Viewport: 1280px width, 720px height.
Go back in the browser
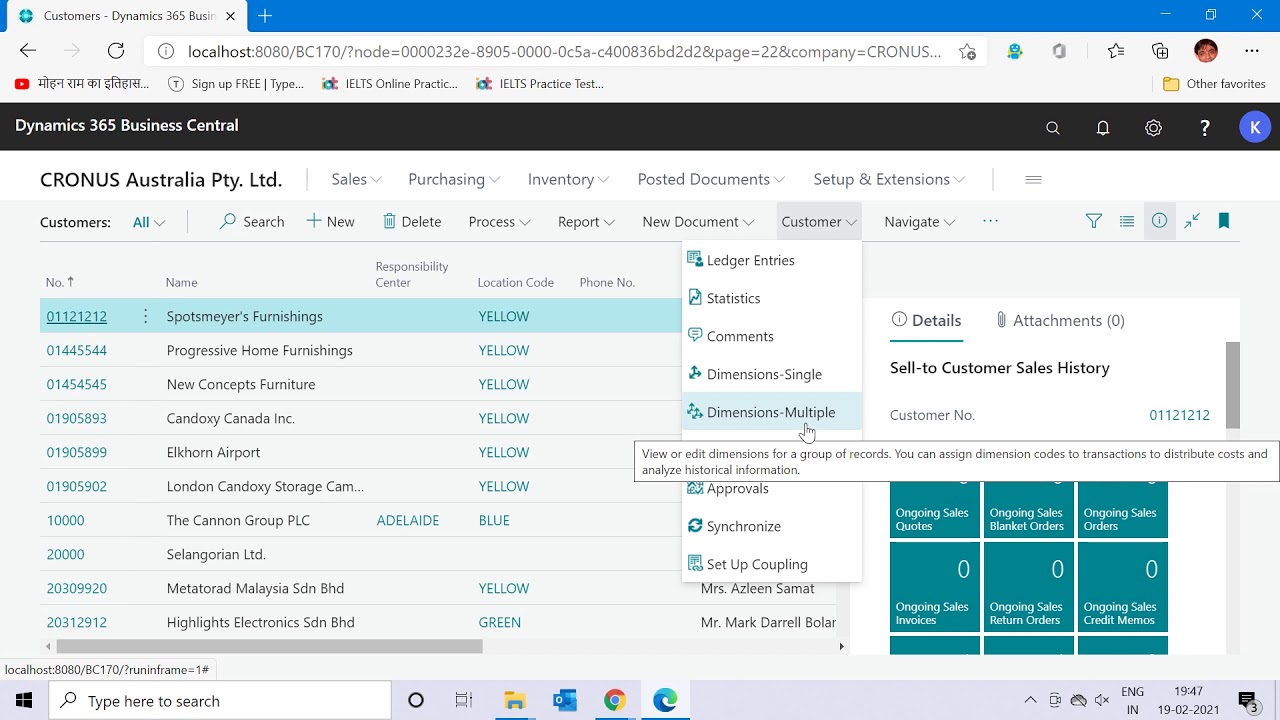tap(28, 51)
